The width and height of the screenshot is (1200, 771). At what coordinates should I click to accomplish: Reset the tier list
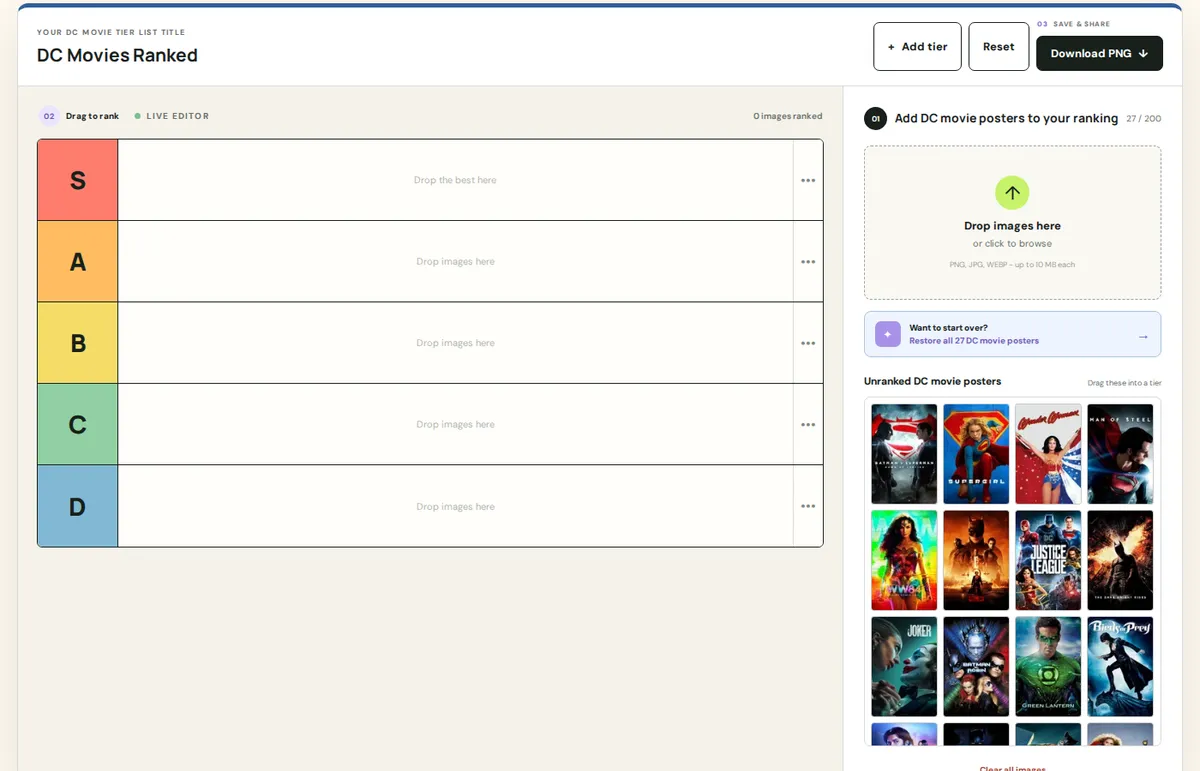coord(998,47)
